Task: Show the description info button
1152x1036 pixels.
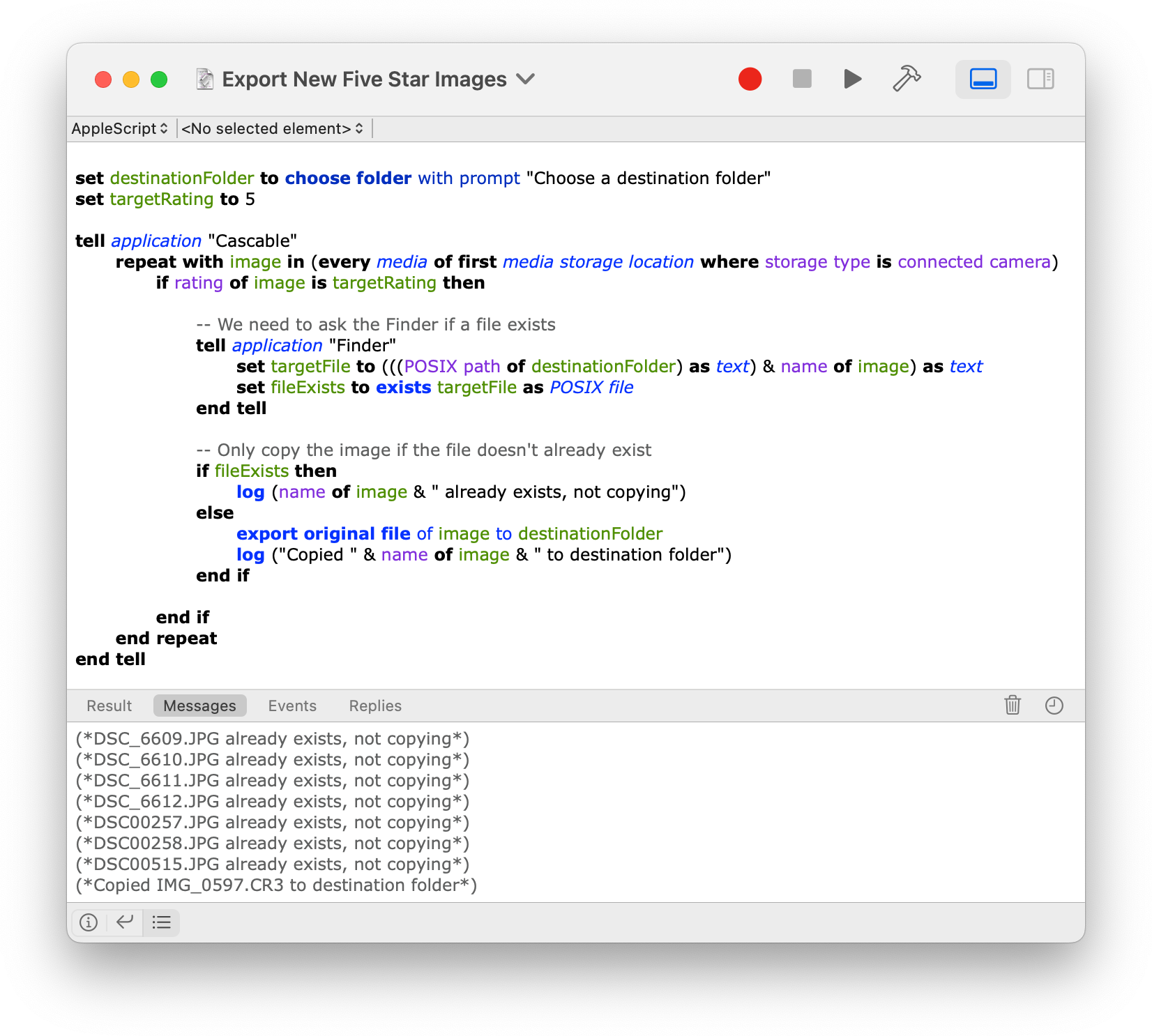Action: pos(89,922)
